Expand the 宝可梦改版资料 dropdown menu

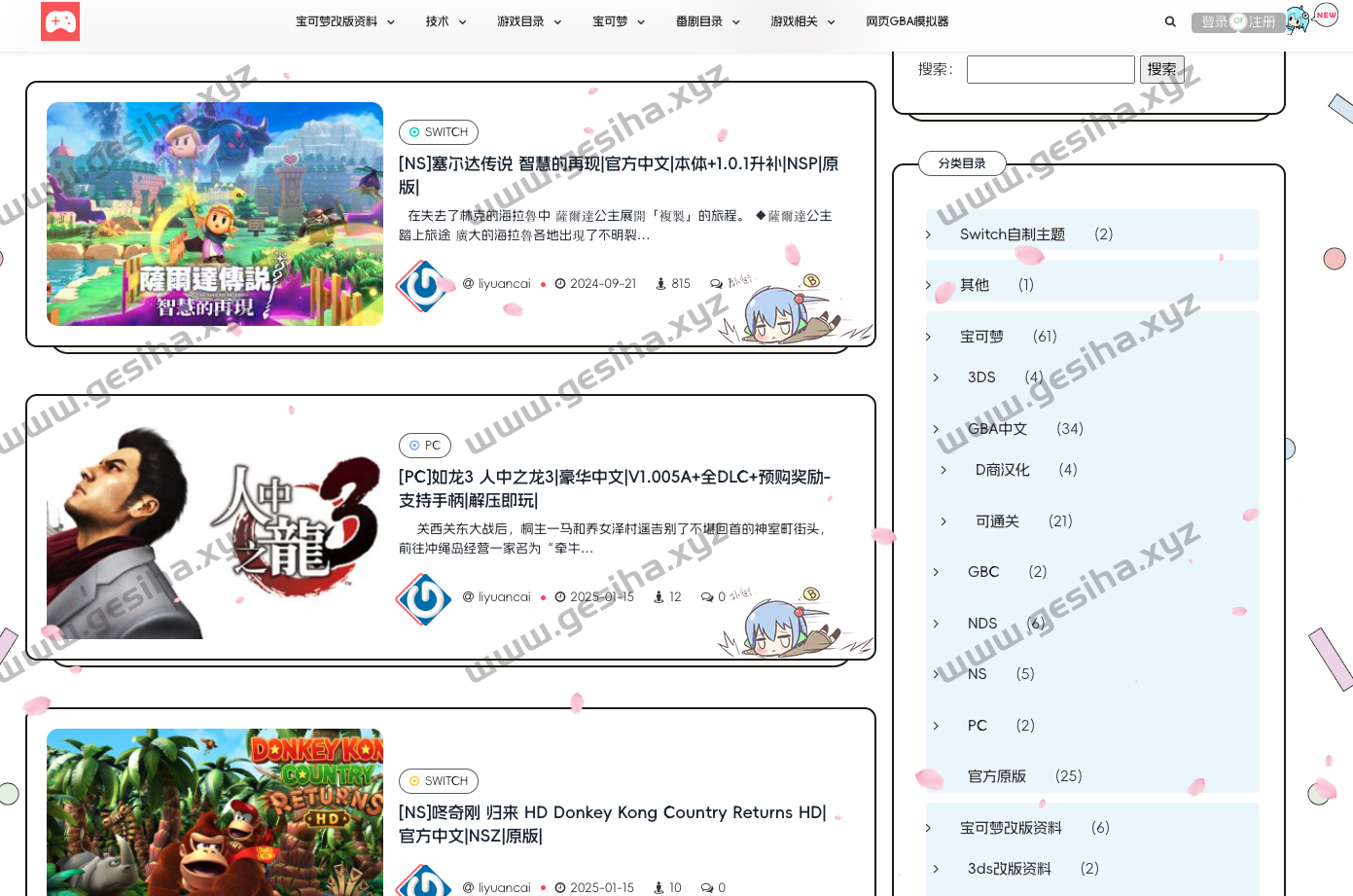coord(390,22)
